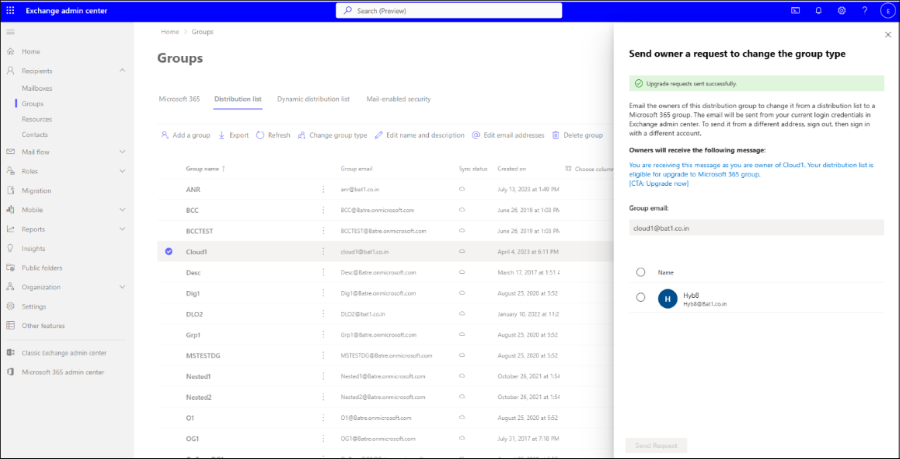Sort by Group name column header
The height and width of the screenshot is (459, 900).
tap(205, 169)
